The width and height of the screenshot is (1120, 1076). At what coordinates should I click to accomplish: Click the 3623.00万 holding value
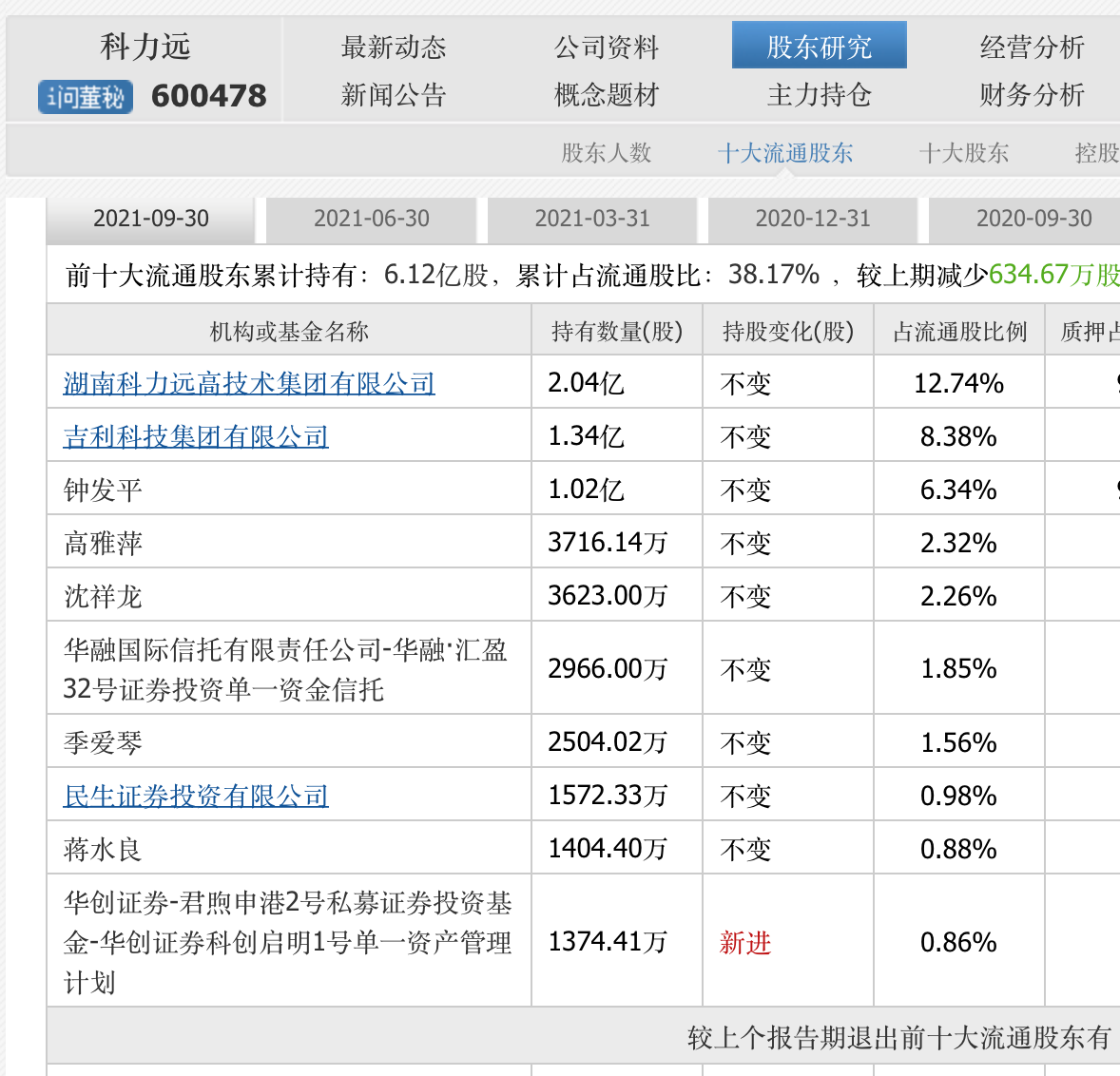[x=608, y=596]
